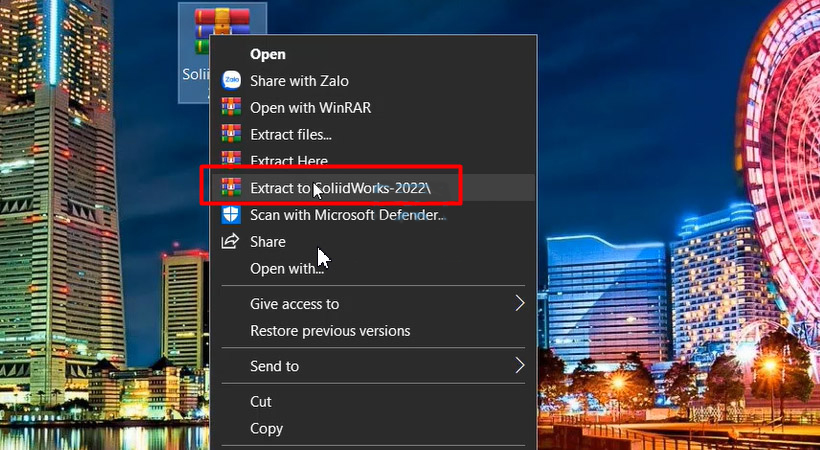Viewport: 820px width, 450px height.
Task: Click the Share with Zalo label
Action: pyautogui.click(x=299, y=81)
